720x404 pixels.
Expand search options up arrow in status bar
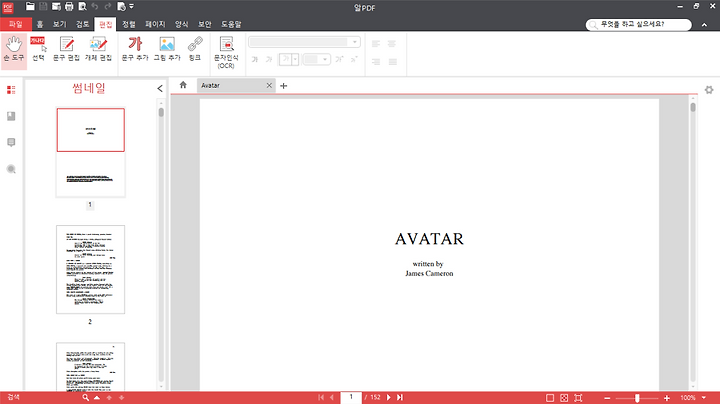point(97,398)
